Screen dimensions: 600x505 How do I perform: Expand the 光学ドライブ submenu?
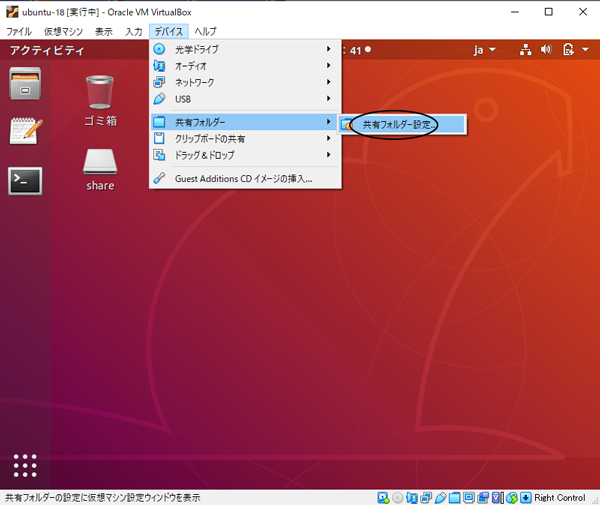328,49
